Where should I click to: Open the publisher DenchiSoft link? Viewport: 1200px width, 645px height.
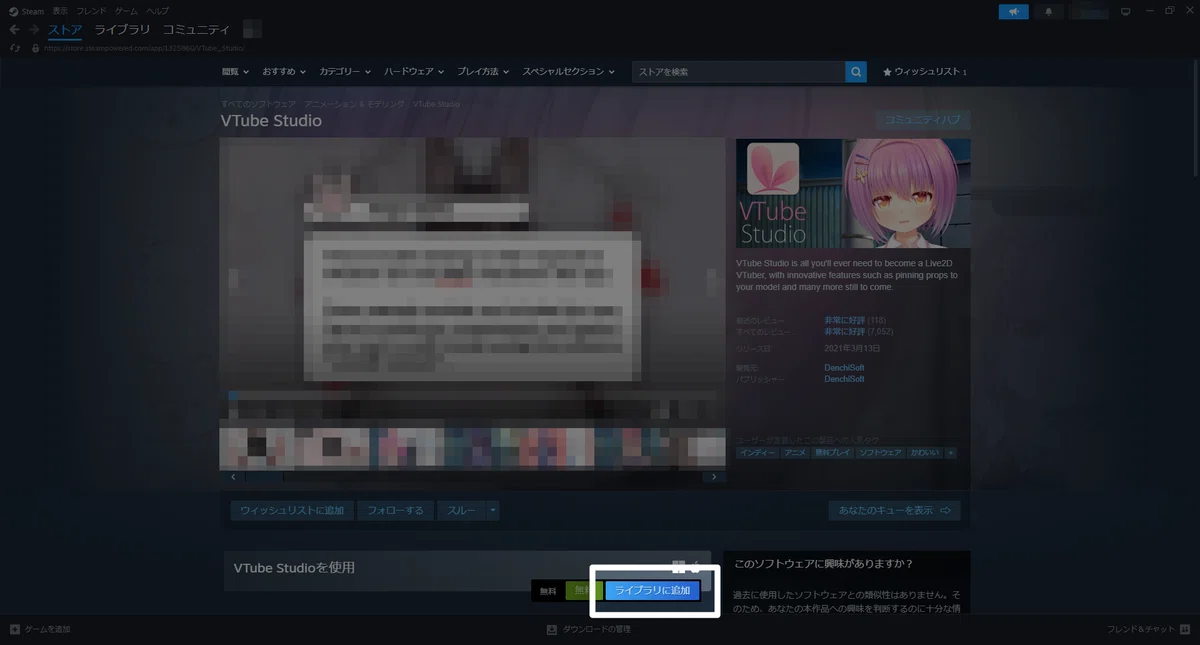(x=844, y=380)
